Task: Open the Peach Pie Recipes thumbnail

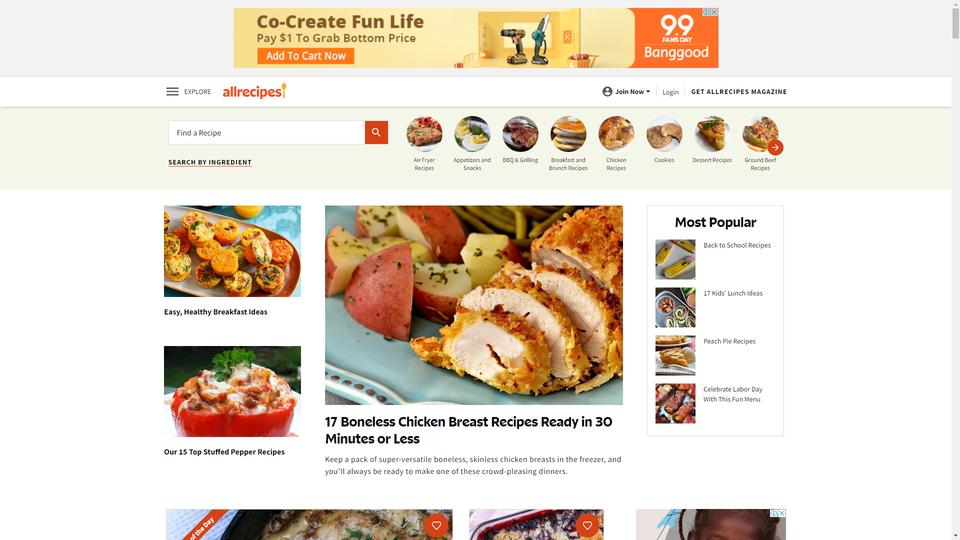Action: [x=675, y=355]
